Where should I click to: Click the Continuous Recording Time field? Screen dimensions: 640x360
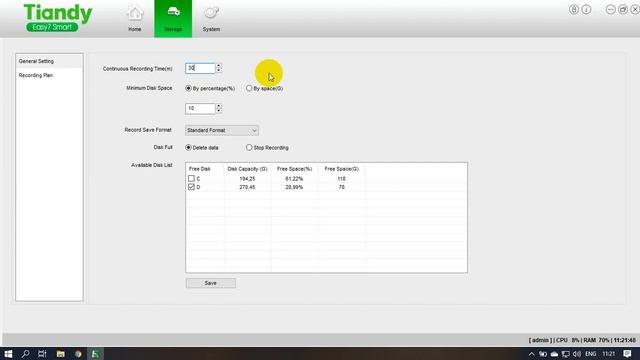click(x=200, y=68)
